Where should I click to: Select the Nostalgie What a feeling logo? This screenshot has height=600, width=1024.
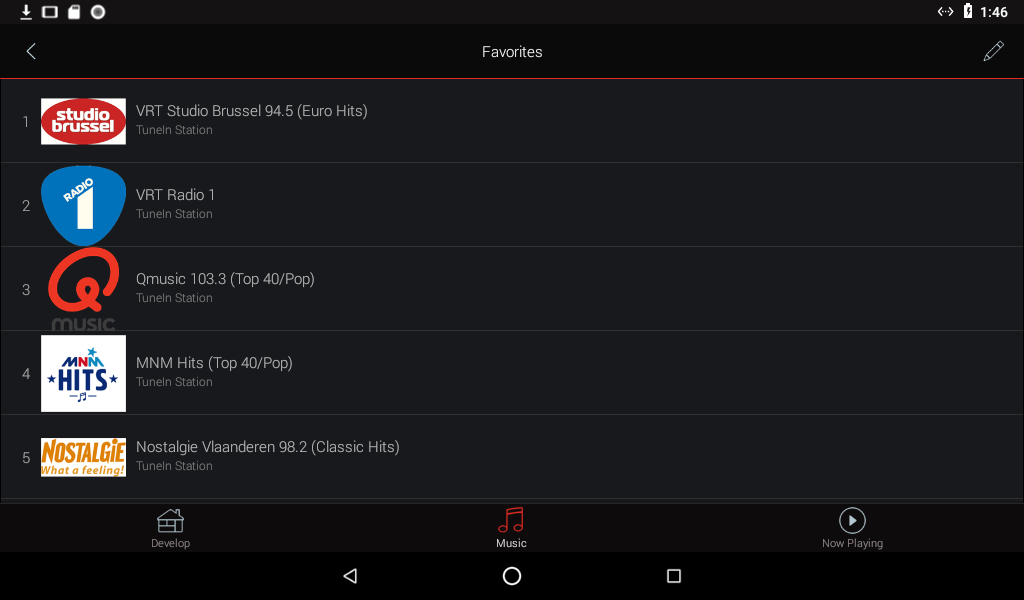[84, 457]
